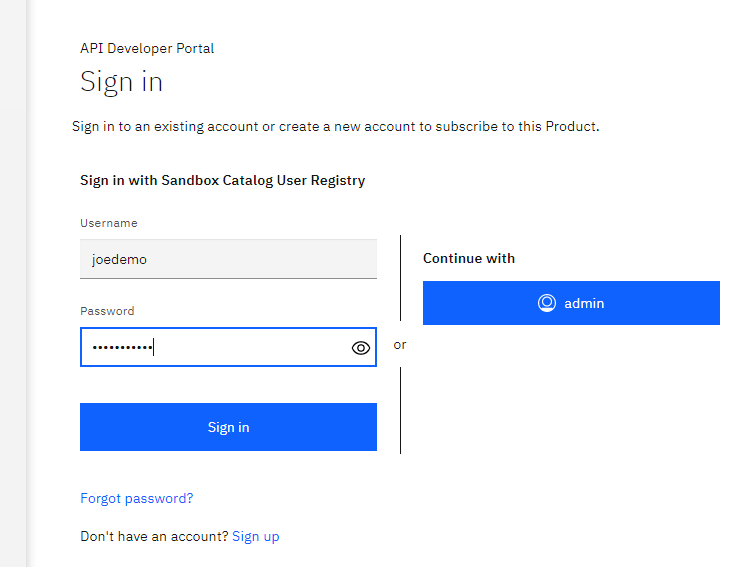Click the 'Don't have an account?' text
Screen dimensions: 735x570
pyautogui.click(x=154, y=536)
